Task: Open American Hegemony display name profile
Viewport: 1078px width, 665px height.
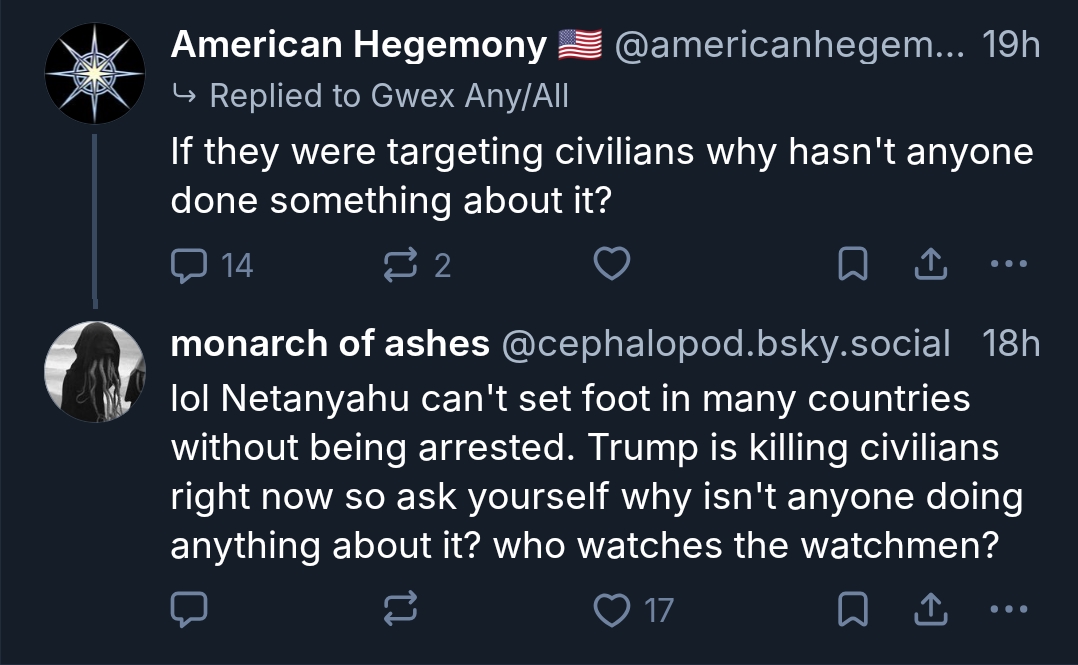Action: 358,45
